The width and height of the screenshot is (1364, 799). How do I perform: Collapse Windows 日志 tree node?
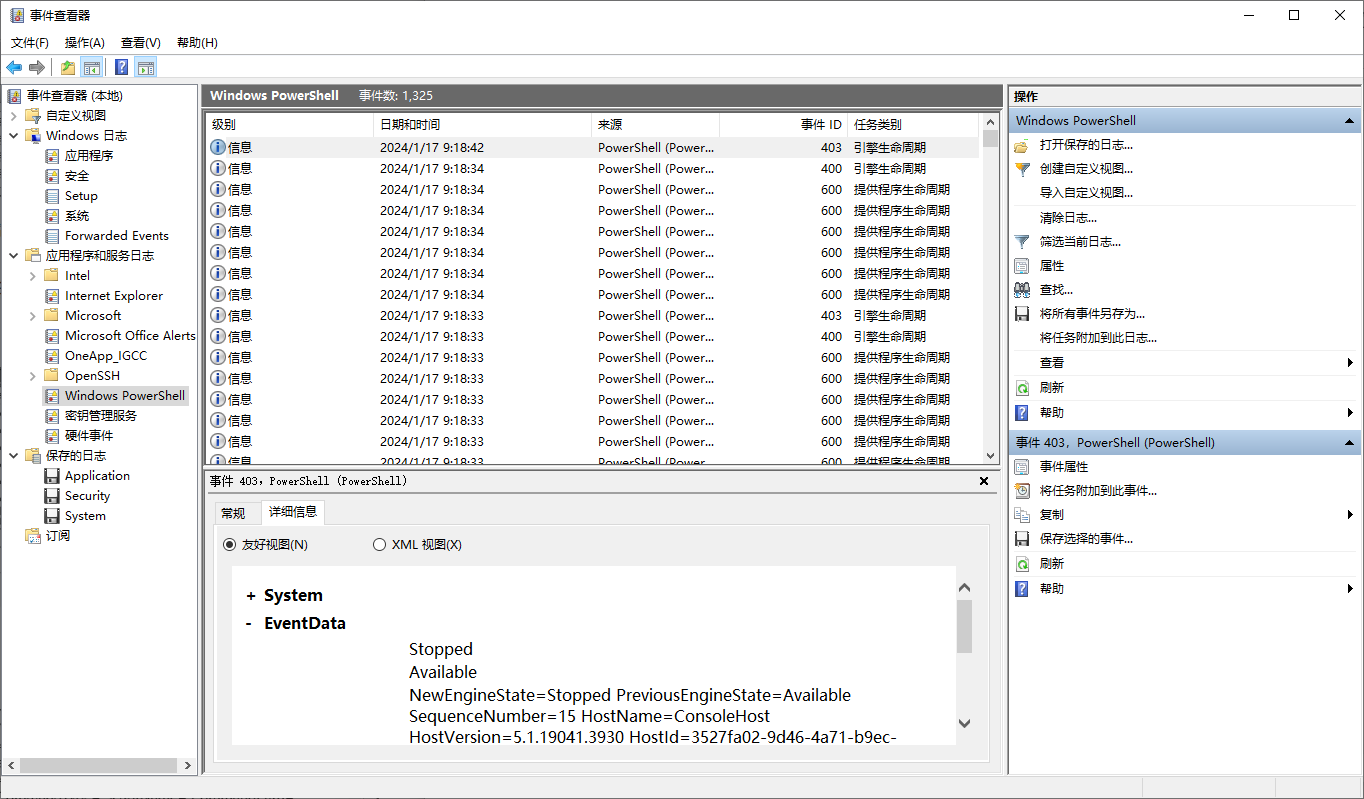pos(13,135)
